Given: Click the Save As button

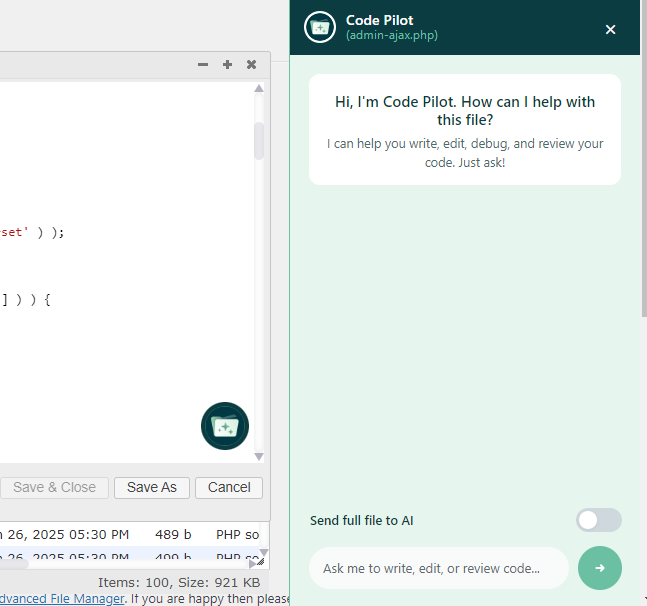Looking at the screenshot, I should coord(151,488).
